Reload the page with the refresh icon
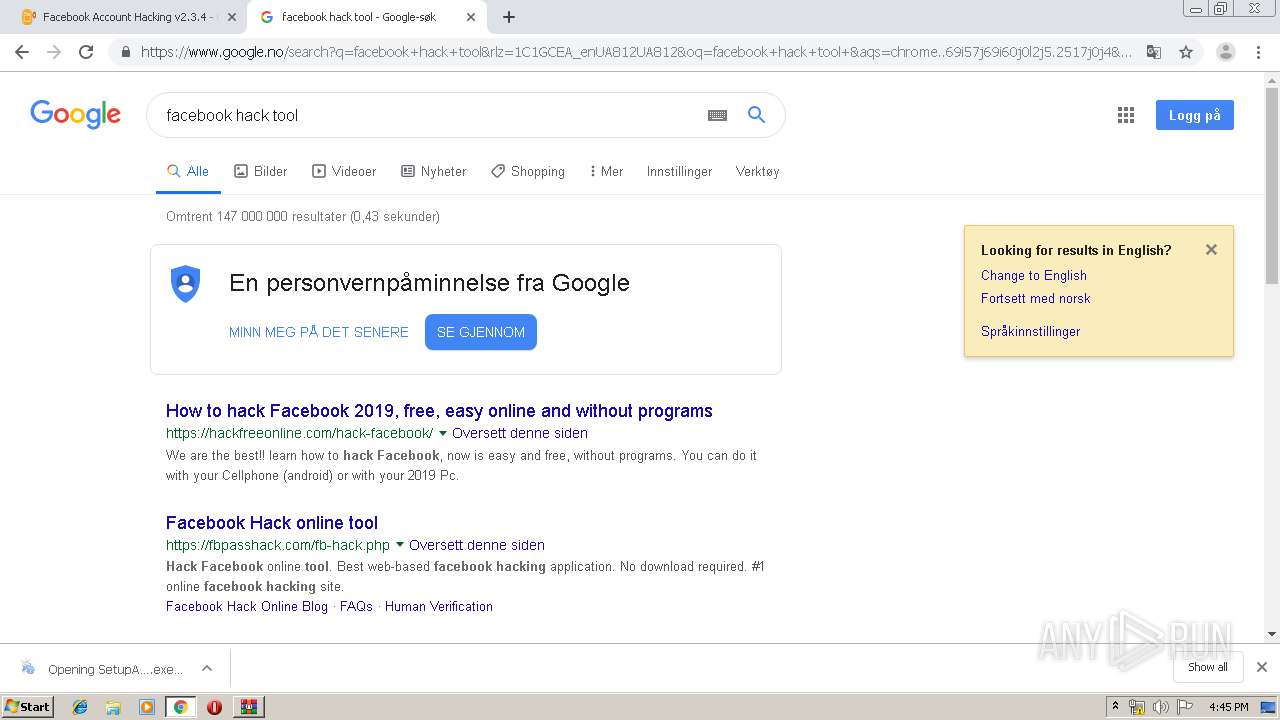 (x=86, y=52)
